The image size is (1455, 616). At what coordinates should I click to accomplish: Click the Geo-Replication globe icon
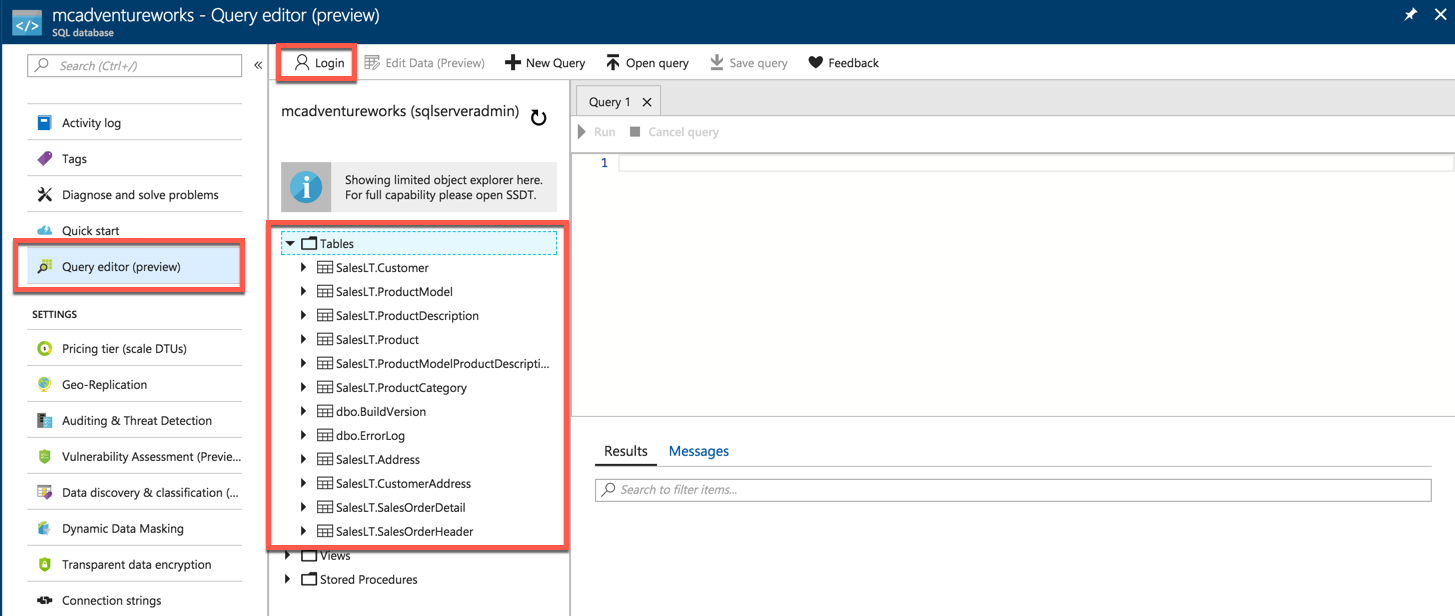[x=44, y=385]
